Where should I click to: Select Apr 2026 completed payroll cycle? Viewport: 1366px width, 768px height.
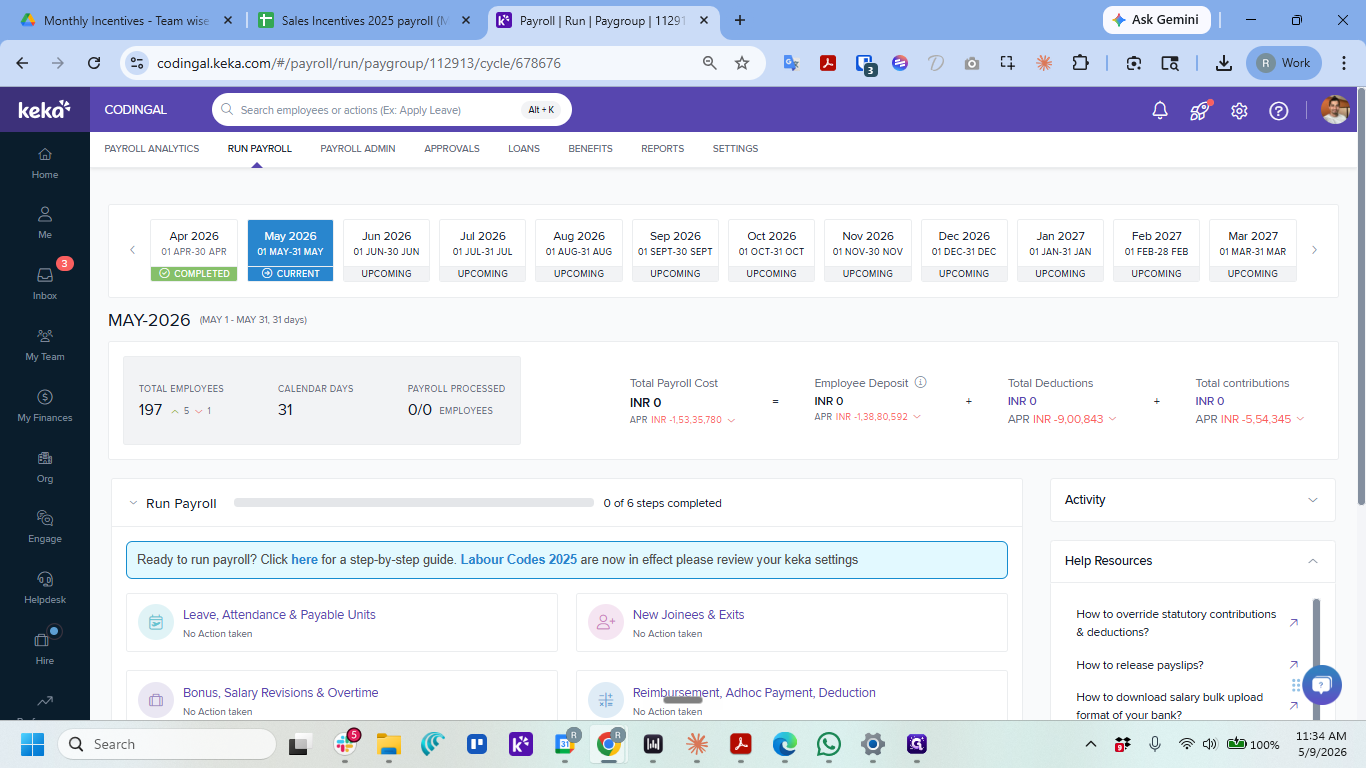click(x=194, y=250)
